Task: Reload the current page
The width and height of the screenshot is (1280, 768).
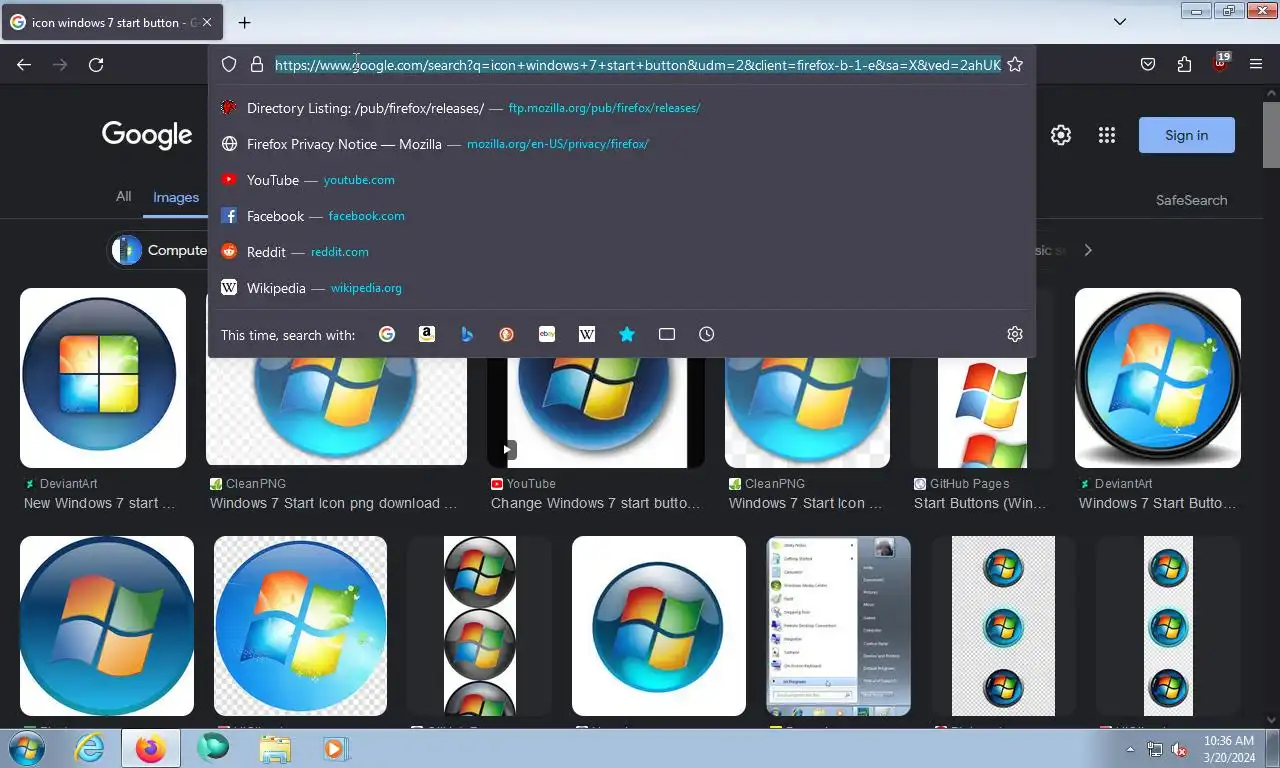Action: [96, 64]
